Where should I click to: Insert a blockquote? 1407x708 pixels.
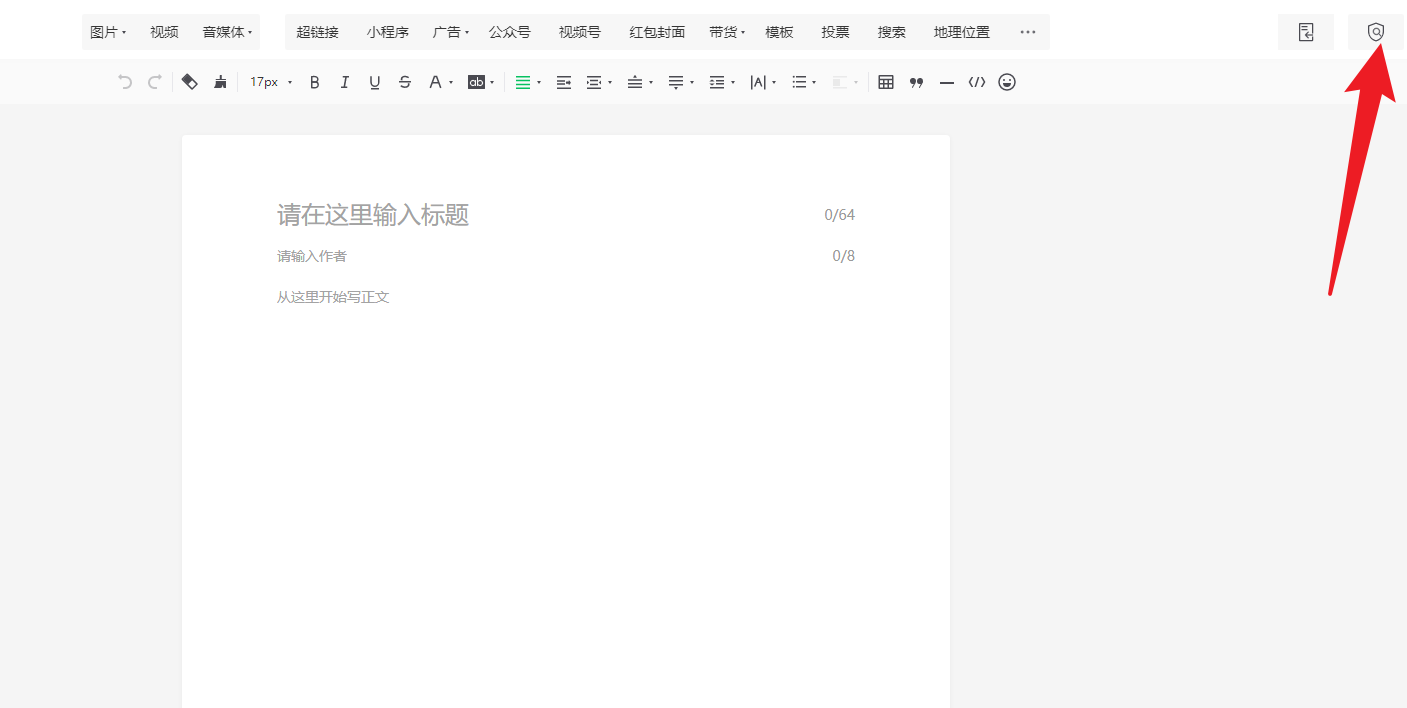pyautogui.click(x=916, y=82)
